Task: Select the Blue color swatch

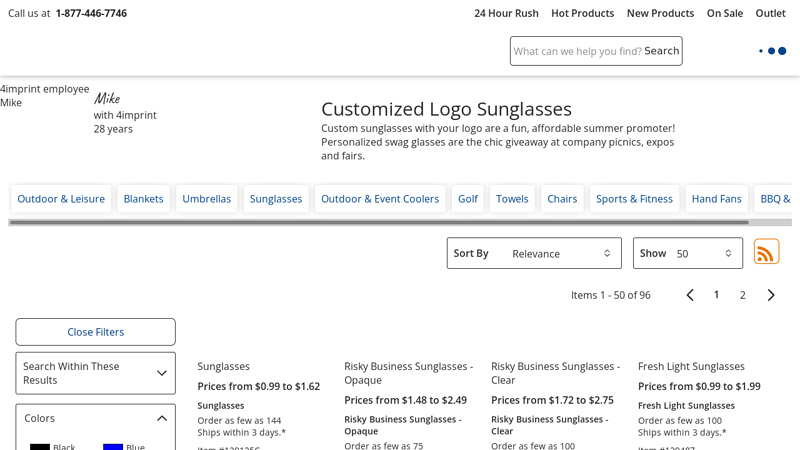Action: (113, 446)
